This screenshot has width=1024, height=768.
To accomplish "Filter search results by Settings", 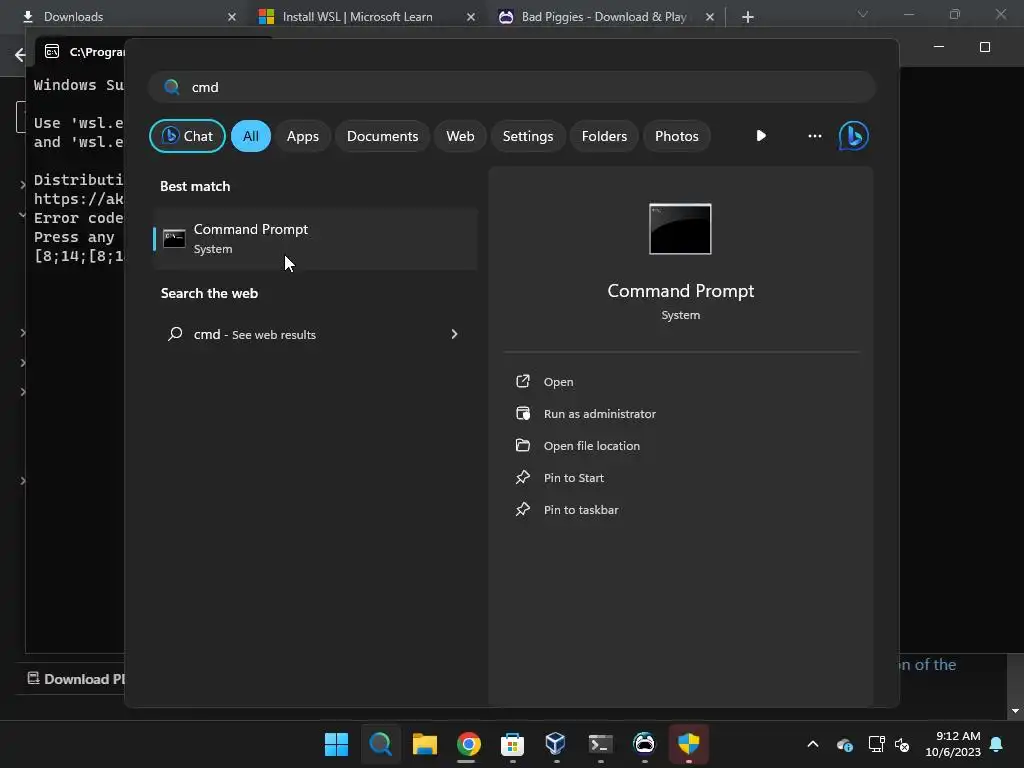I will click(528, 136).
